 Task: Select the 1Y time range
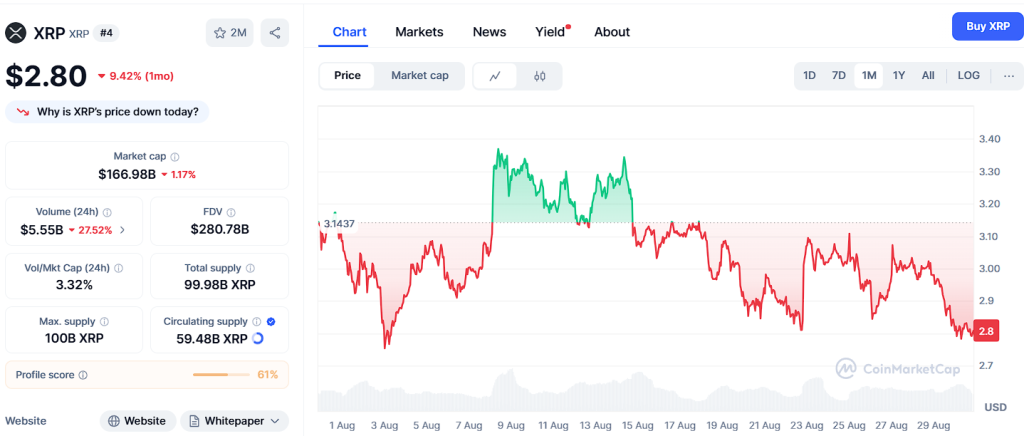[899, 76]
